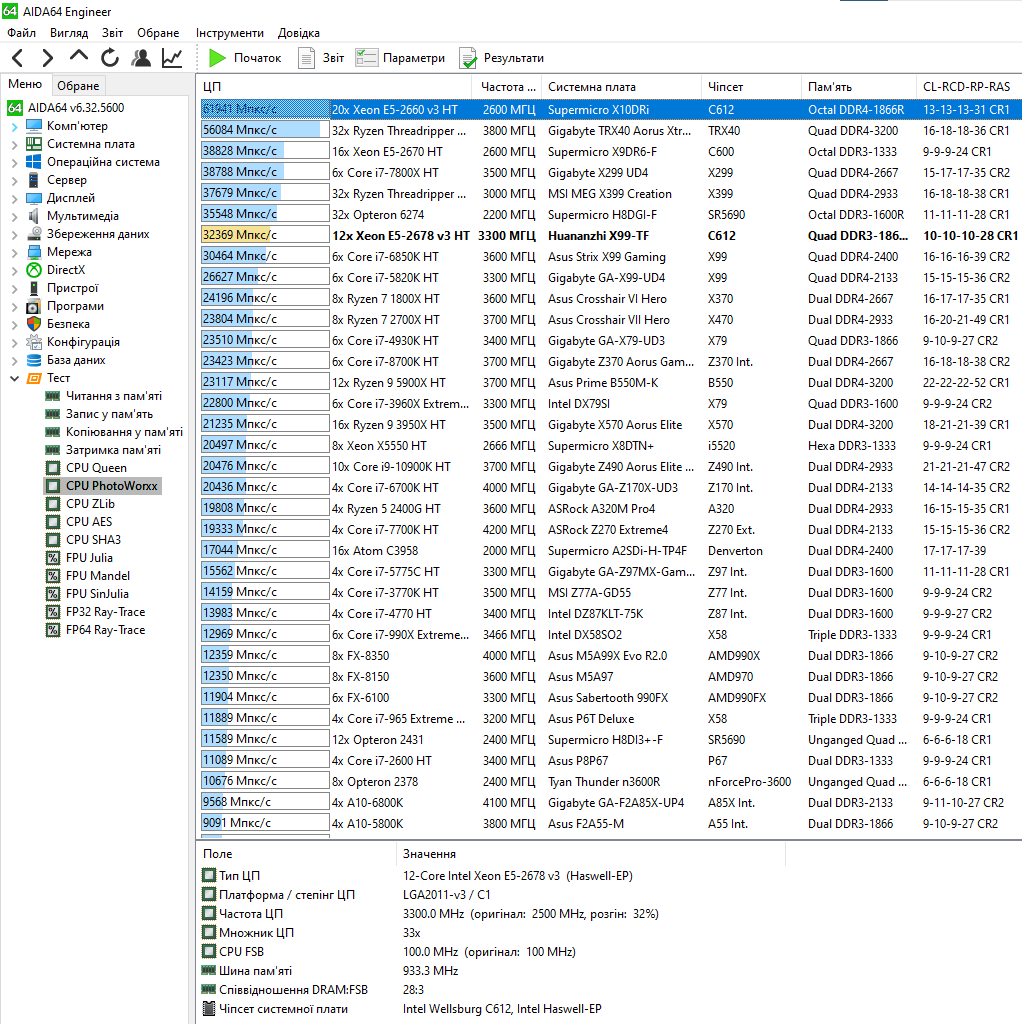The image size is (1022, 1024).
Task: Open the CPU ZLib benchmark
Action: [80, 504]
